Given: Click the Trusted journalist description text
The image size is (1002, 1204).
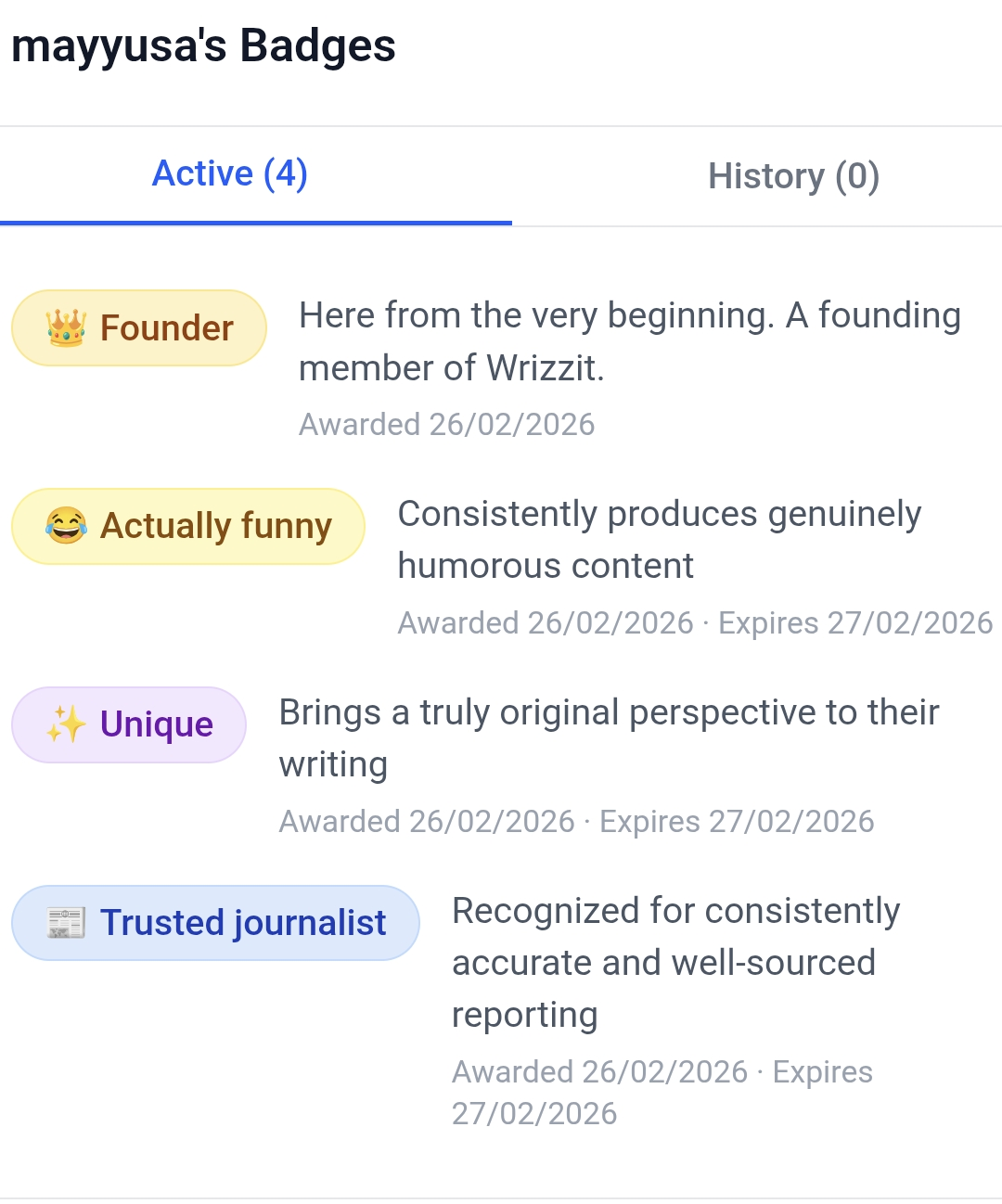Looking at the screenshot, I should [675, 962].
